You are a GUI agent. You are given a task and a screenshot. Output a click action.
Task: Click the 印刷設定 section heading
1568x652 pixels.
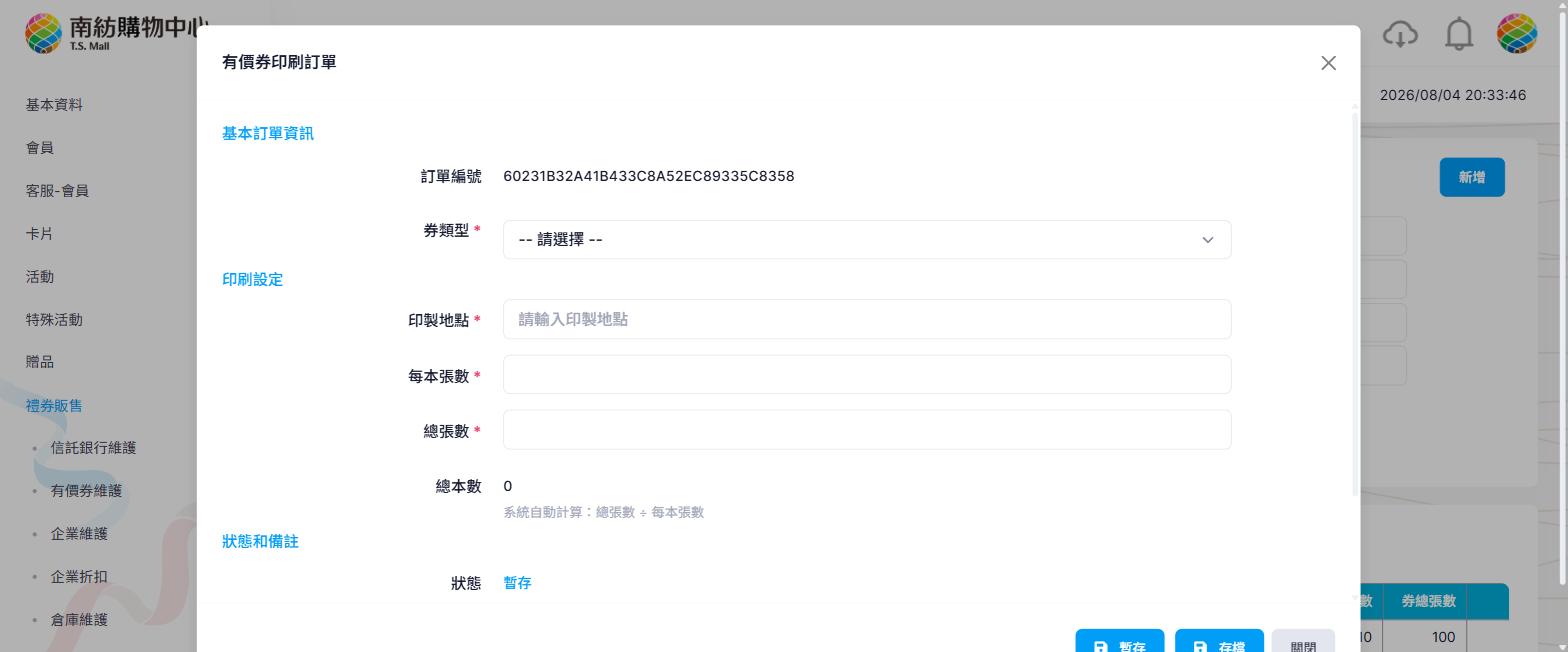[252, 280]
